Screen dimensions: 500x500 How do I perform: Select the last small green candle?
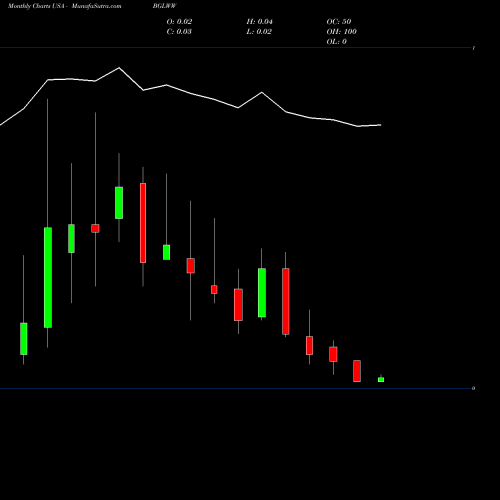(x=381, y=379)
